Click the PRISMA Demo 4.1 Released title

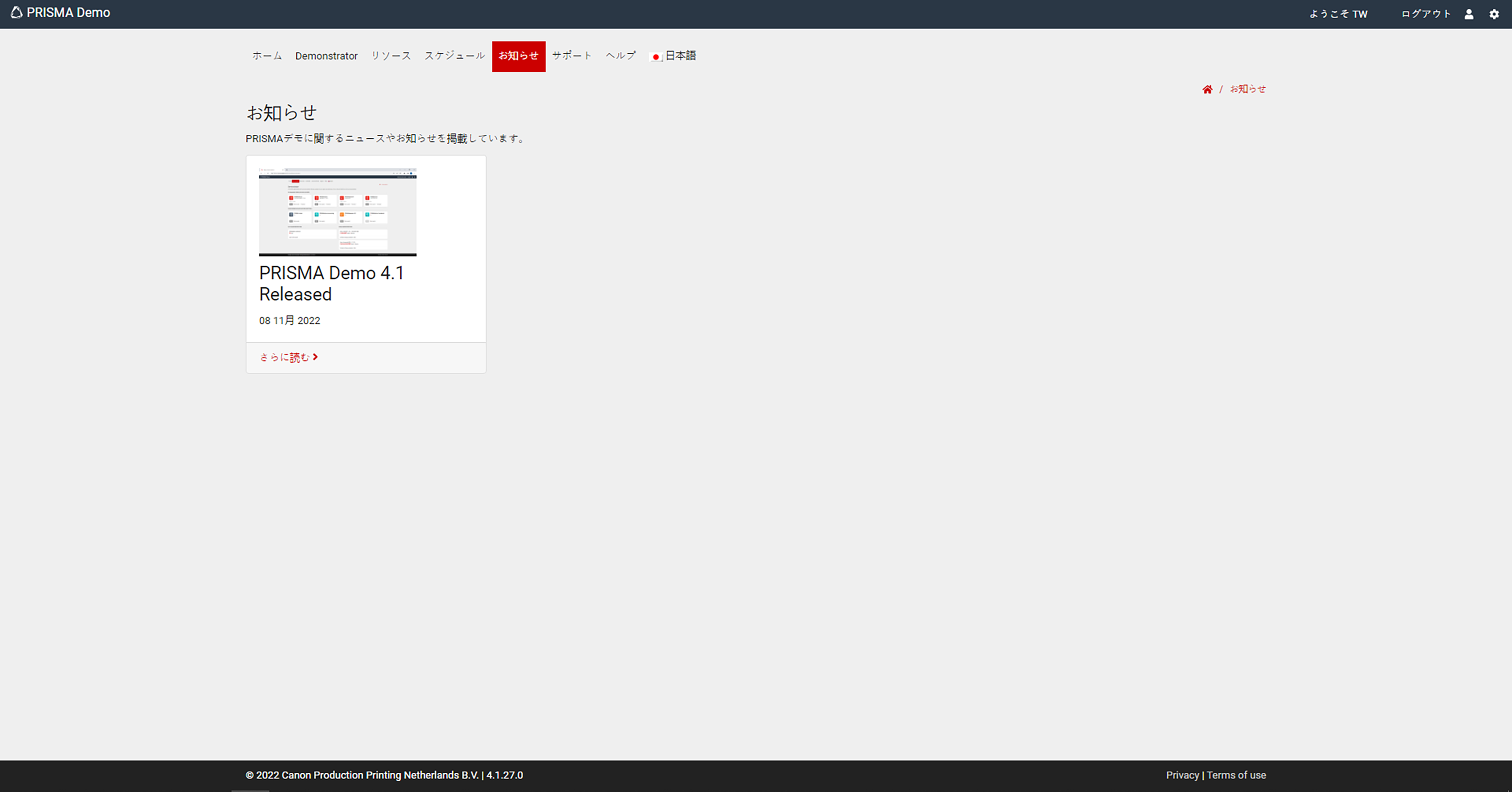[332, 284]
